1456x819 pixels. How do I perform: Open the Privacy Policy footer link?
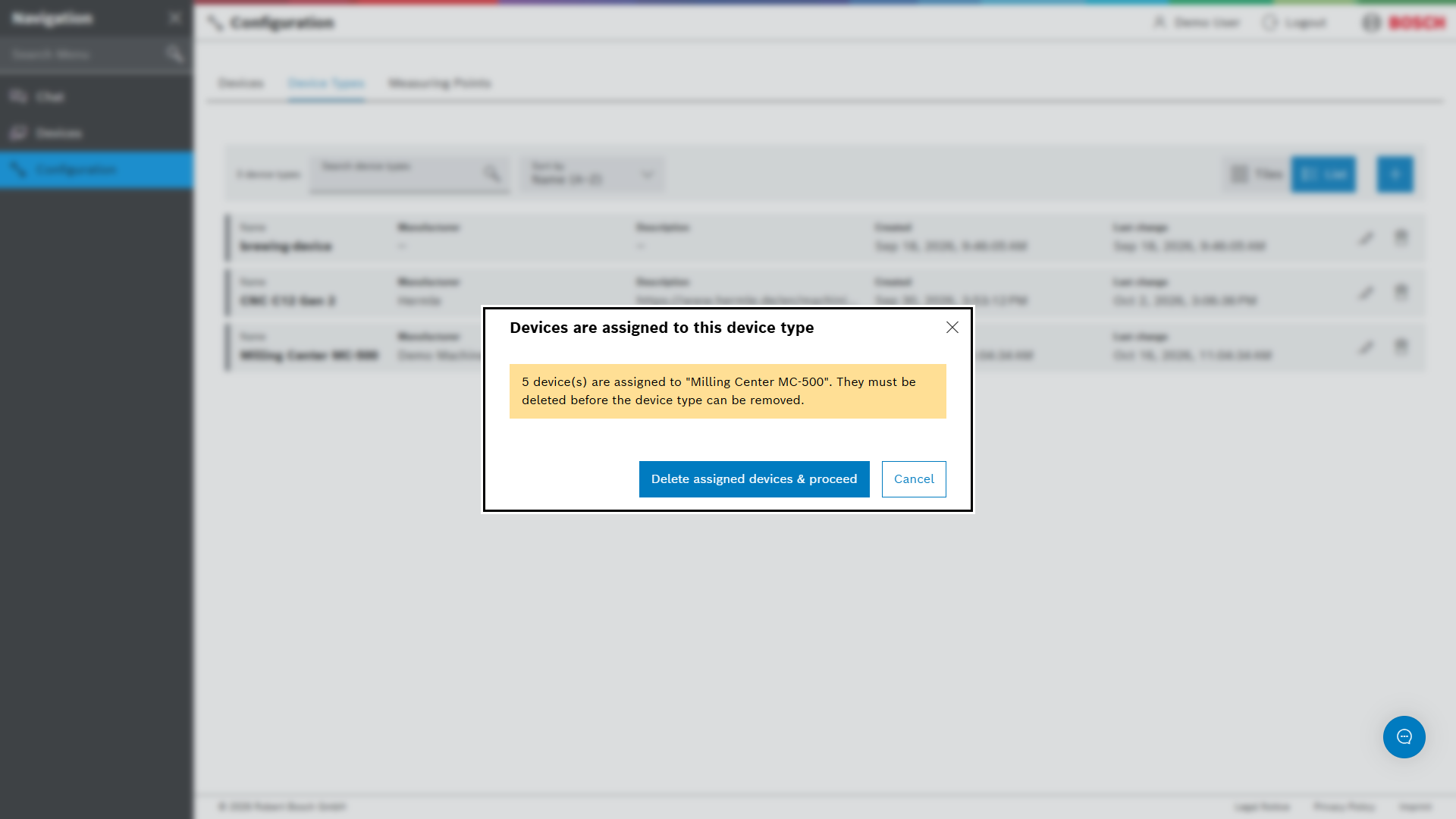[x=1344, y=807]
